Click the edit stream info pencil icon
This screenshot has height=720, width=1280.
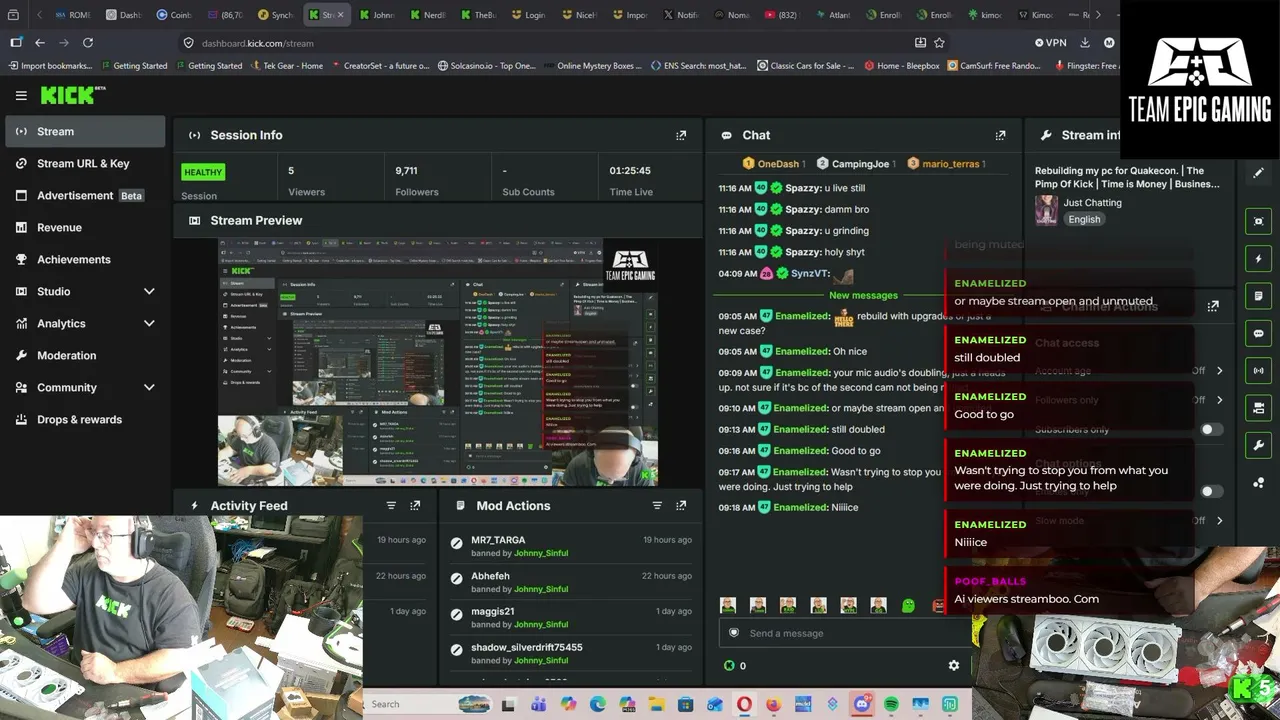tap(1258, 173)
